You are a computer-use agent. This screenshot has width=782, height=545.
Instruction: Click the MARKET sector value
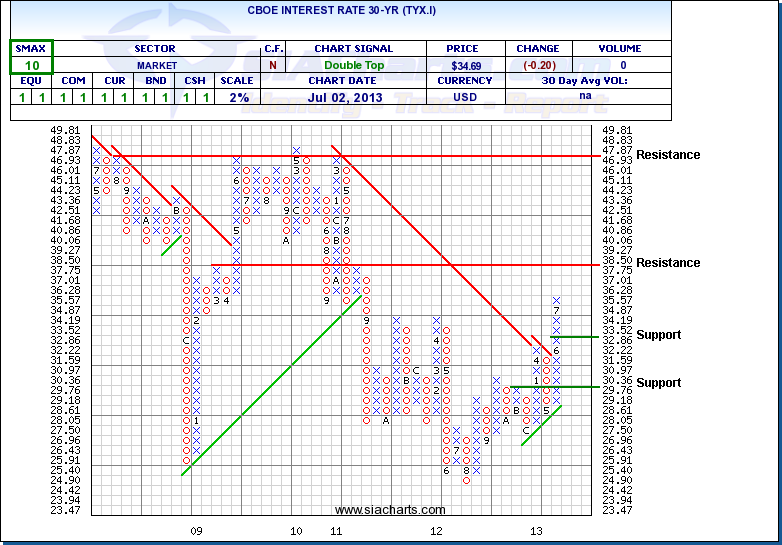pyautogui.click(x=154, y=65)
